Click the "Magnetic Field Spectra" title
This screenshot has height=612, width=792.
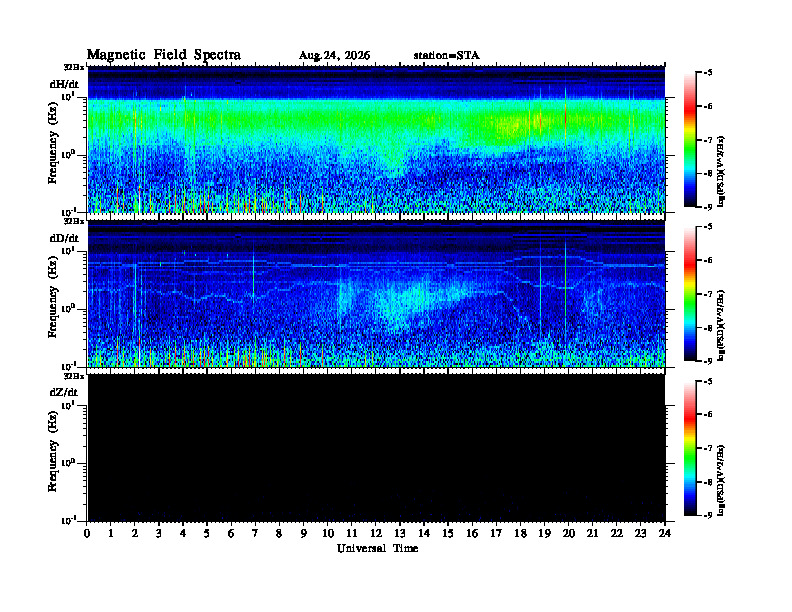(164, 55)
